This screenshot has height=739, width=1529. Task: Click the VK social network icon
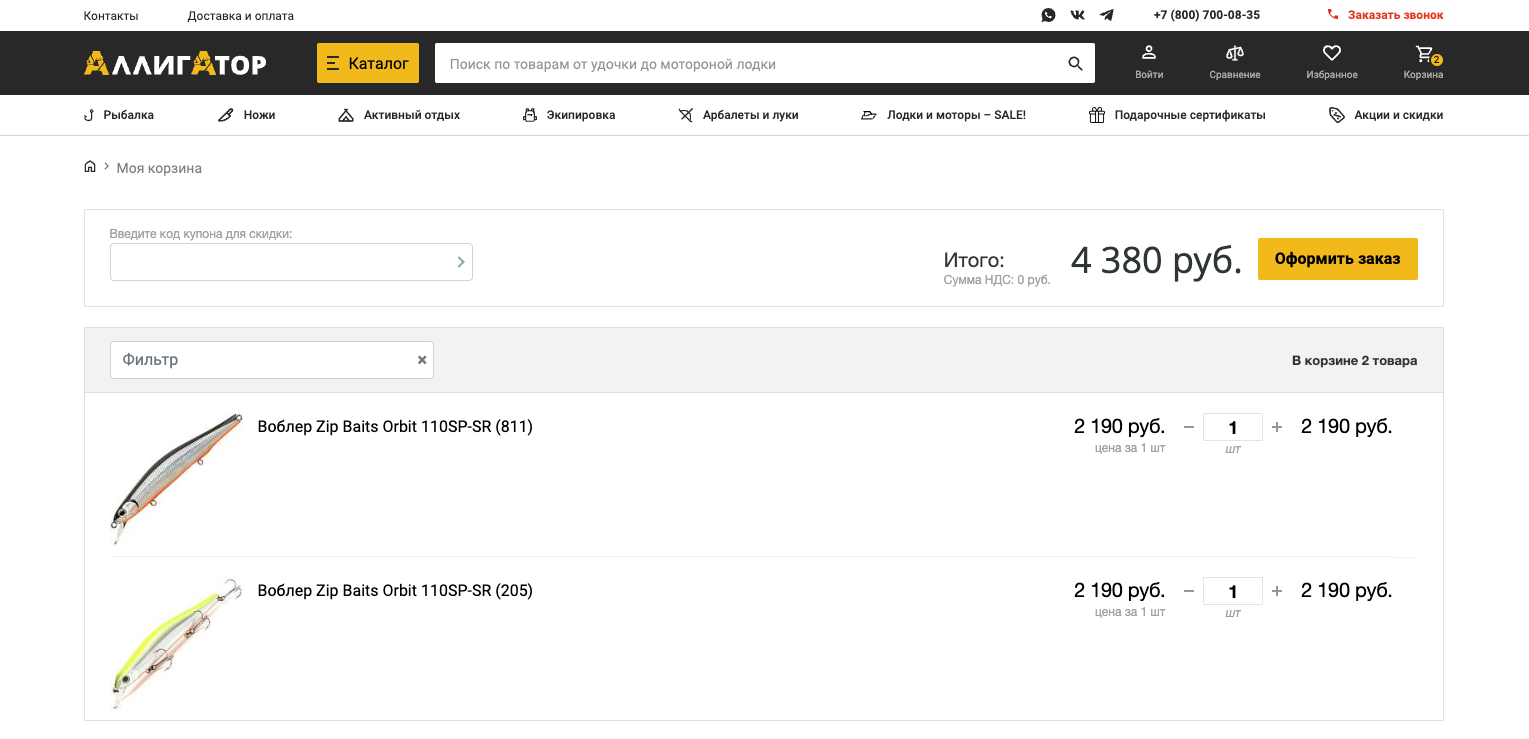coord(1077,15)
